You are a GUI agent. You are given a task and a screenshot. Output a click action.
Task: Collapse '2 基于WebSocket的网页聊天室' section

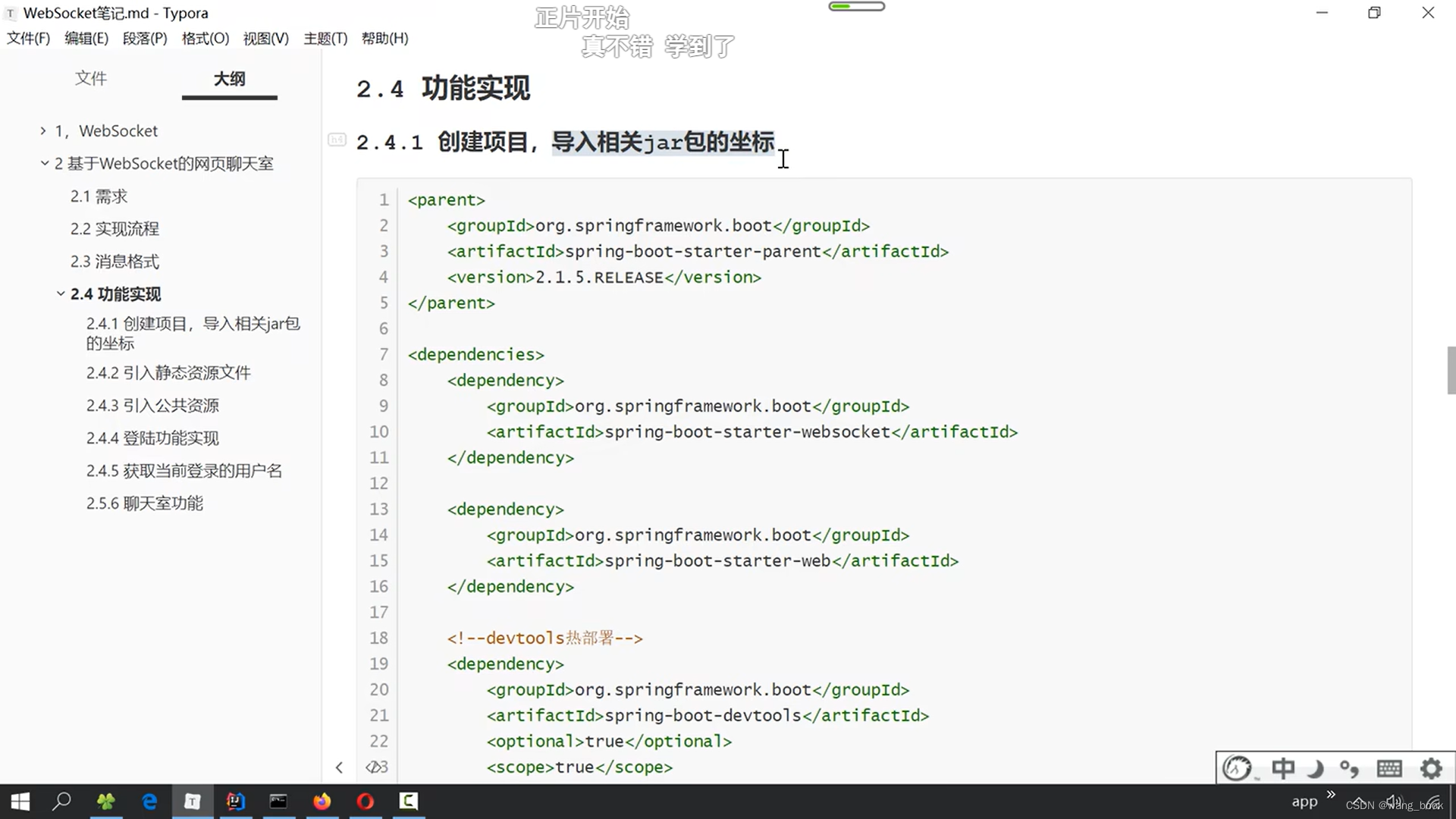click(x=45, y=163)
